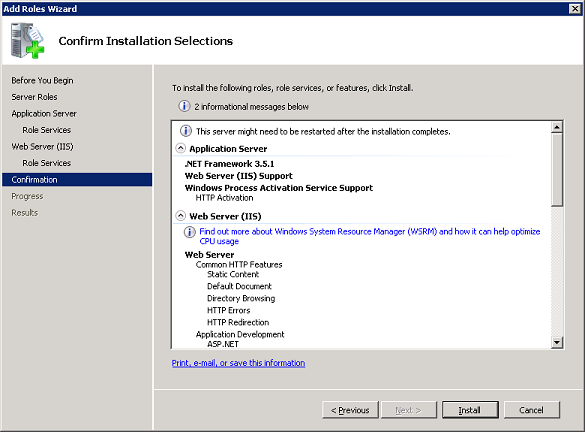This screenshot has width=585, height=432.
Task: Go back with the Previous button
Action: tap(350, 410)
